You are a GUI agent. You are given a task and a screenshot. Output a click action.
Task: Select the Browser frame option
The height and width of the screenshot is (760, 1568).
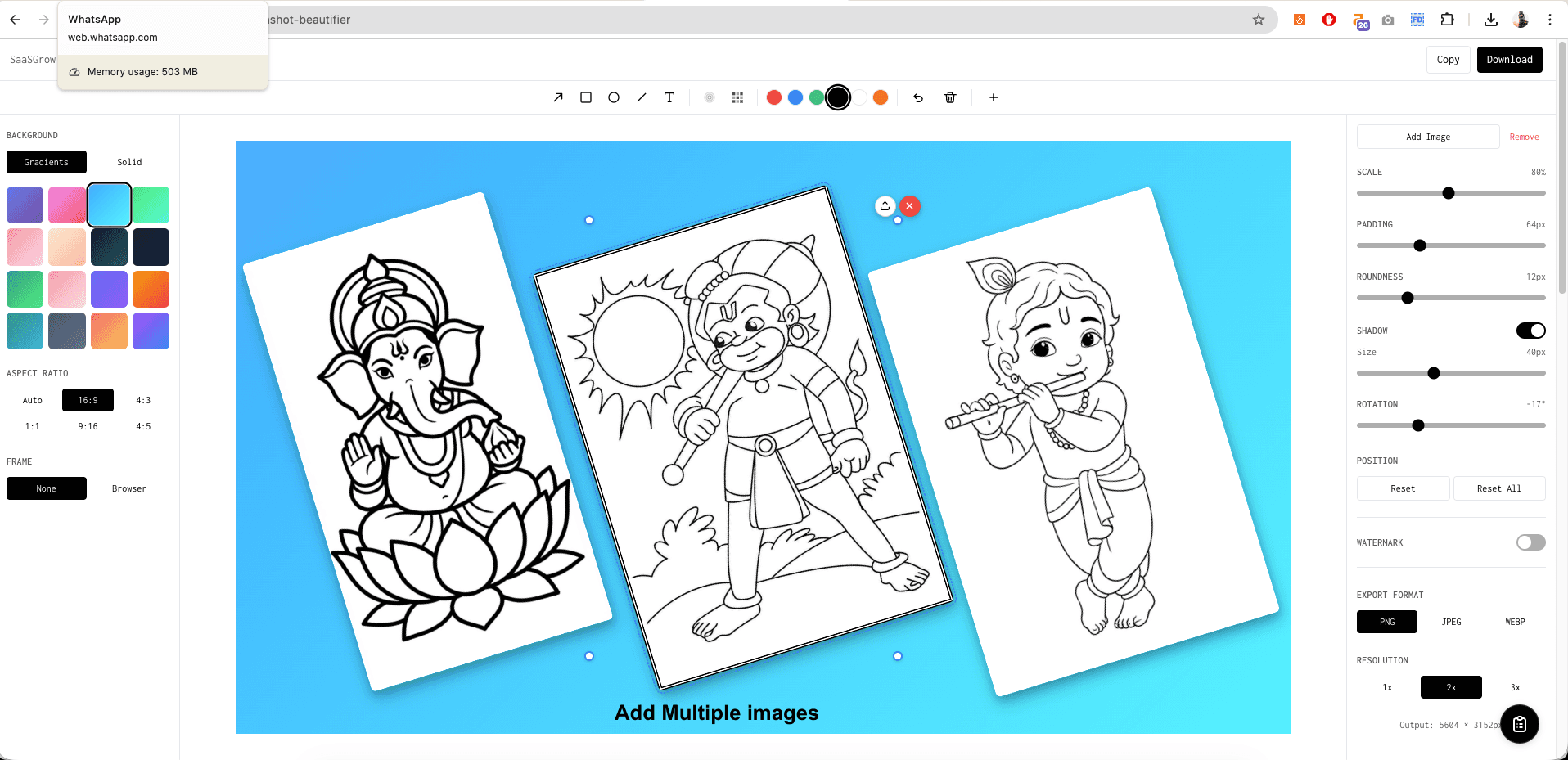128,488
